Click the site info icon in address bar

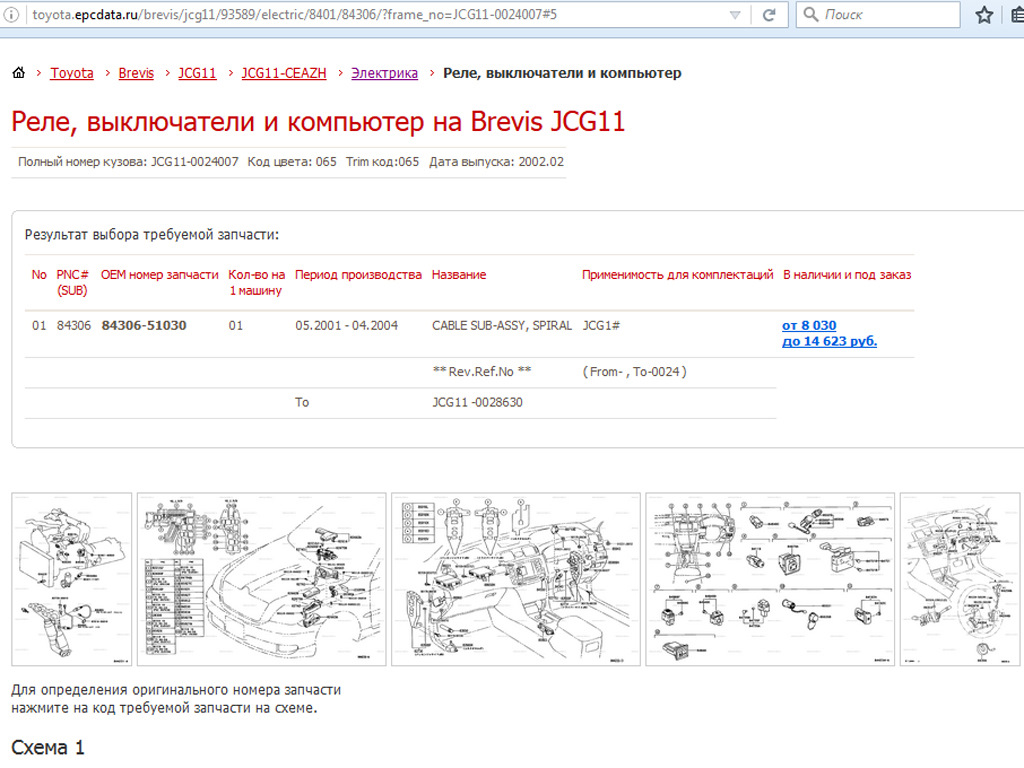tap(11, 15)
